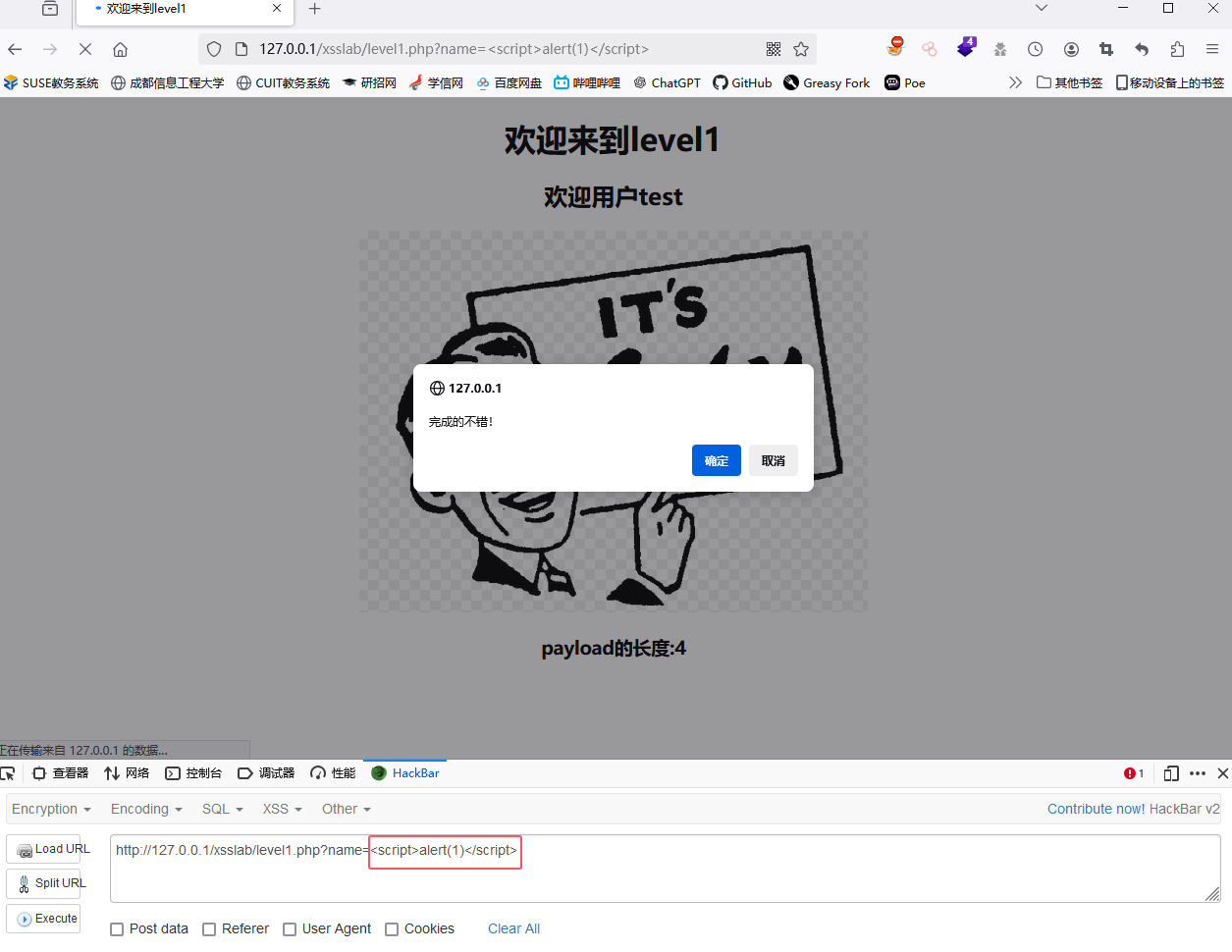Screen dimensions: 1232x952
Task: Check the Referer option in HackBar
Action: 209,928
